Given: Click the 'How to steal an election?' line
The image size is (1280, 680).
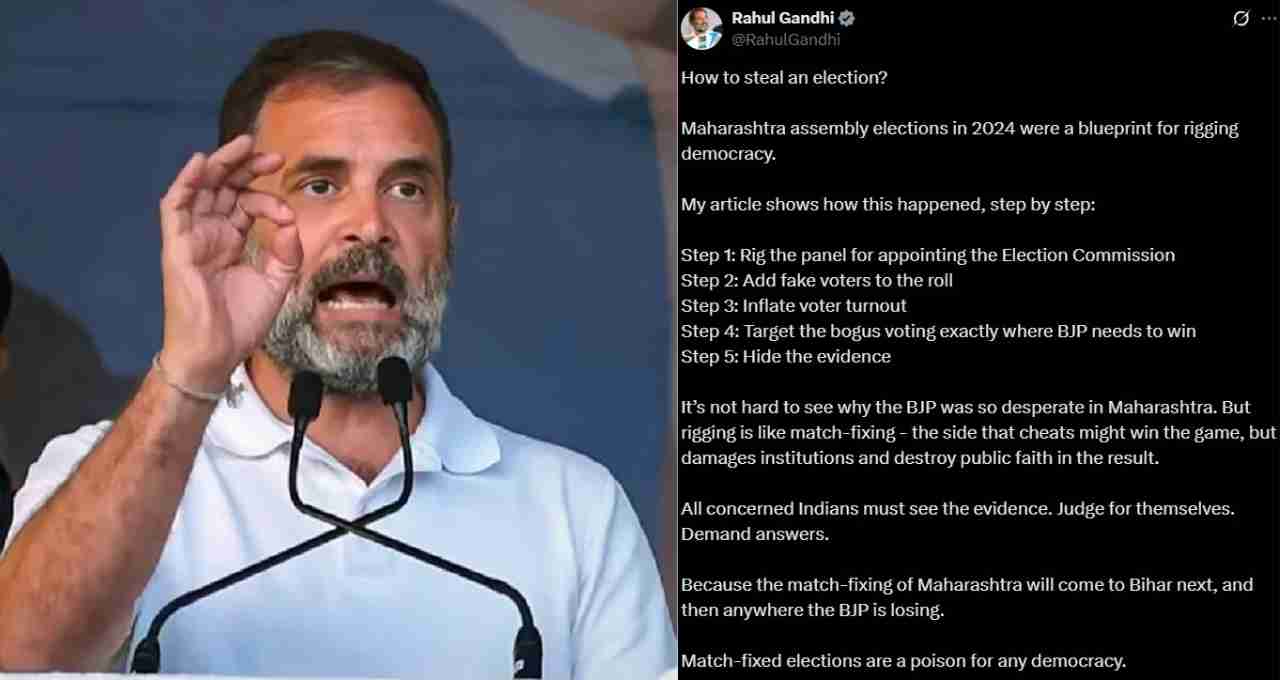Looking at the screenshot, I should pyautogui.click(x=784, y=77).
